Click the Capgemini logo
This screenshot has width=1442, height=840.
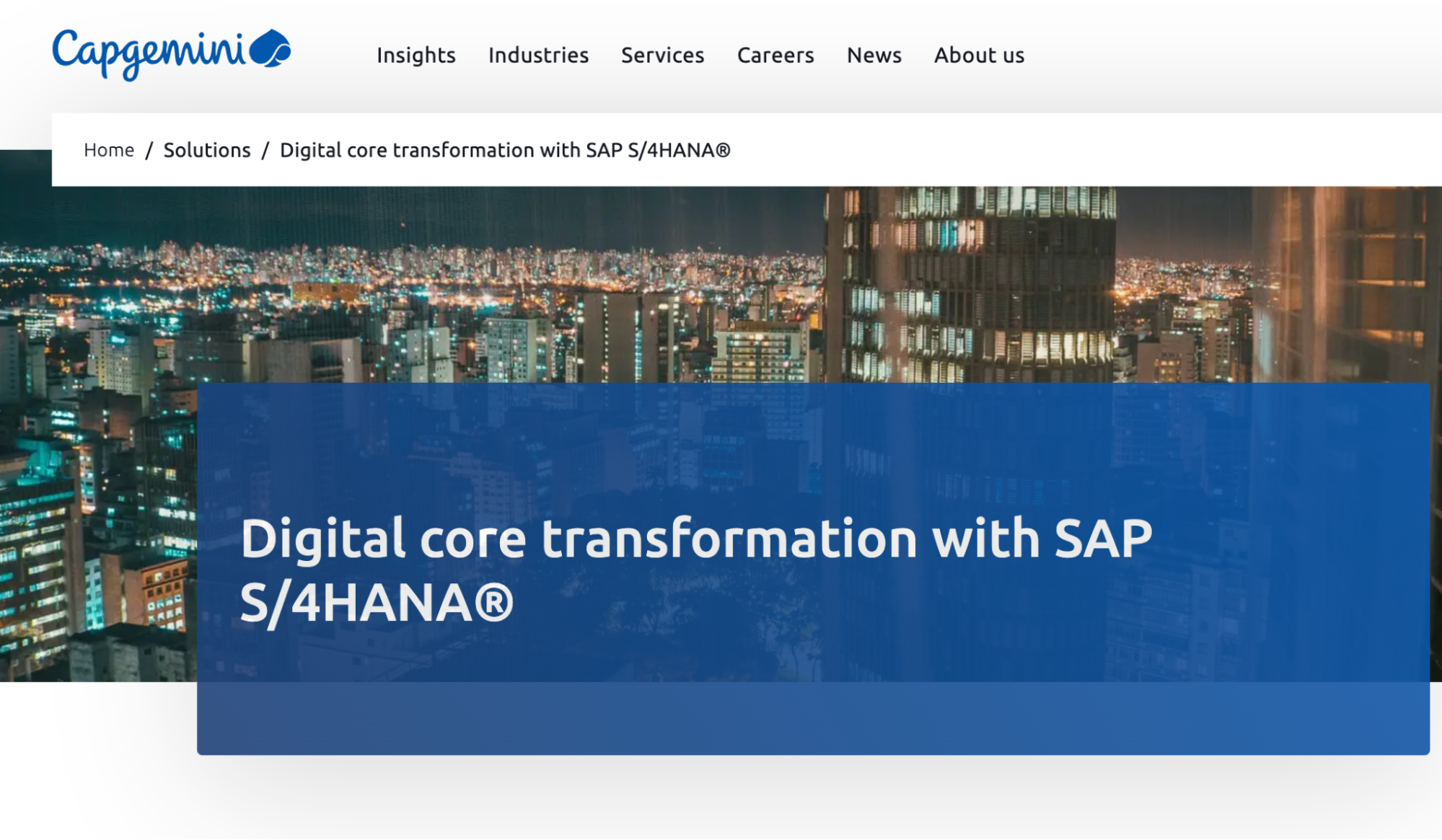(x=171, y=54)
